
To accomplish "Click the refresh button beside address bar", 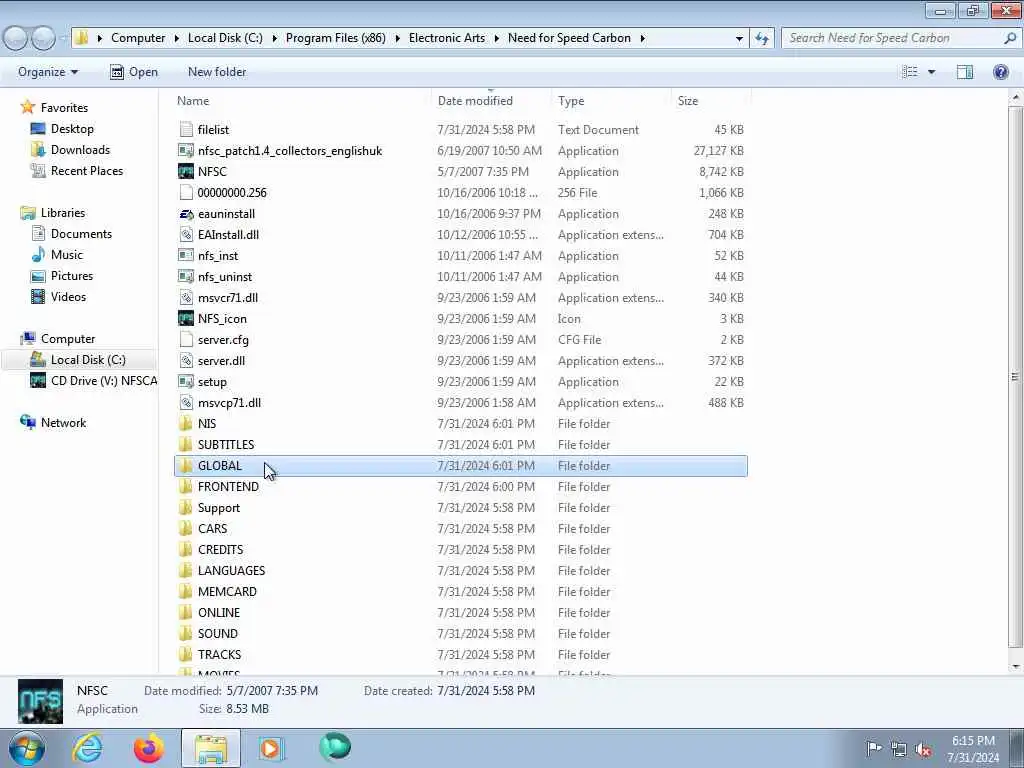I will 762,38.
